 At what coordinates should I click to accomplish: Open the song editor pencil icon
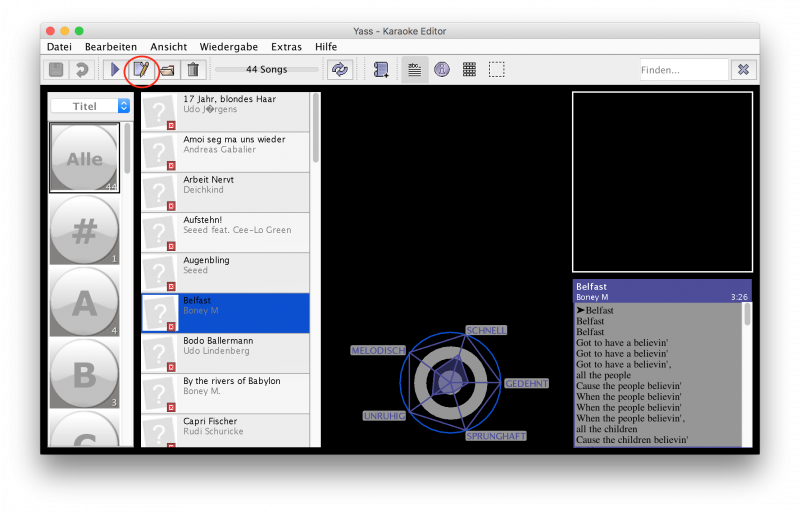coord(141,69)
